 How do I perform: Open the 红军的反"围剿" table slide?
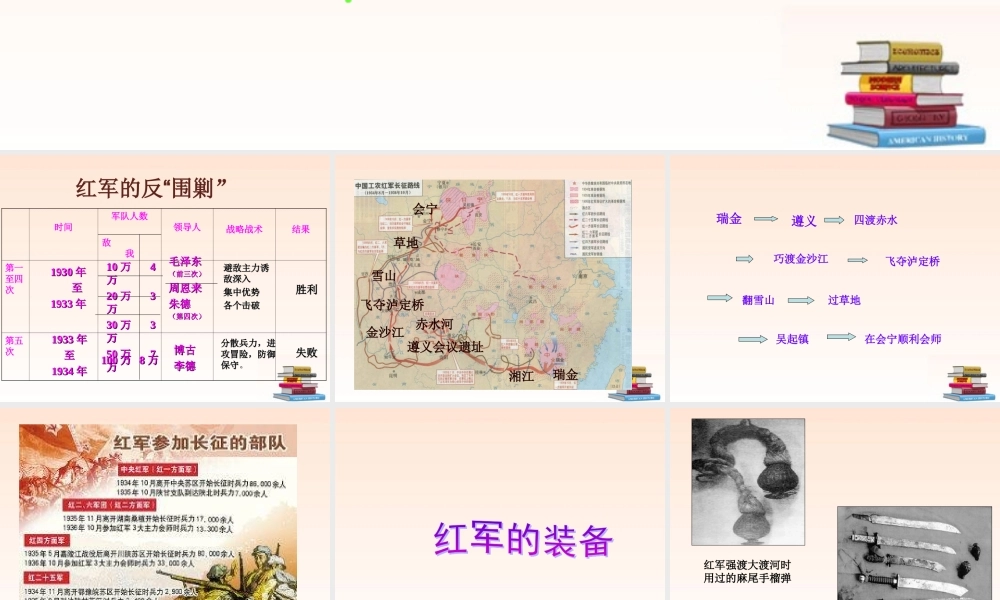coord(165,278)
